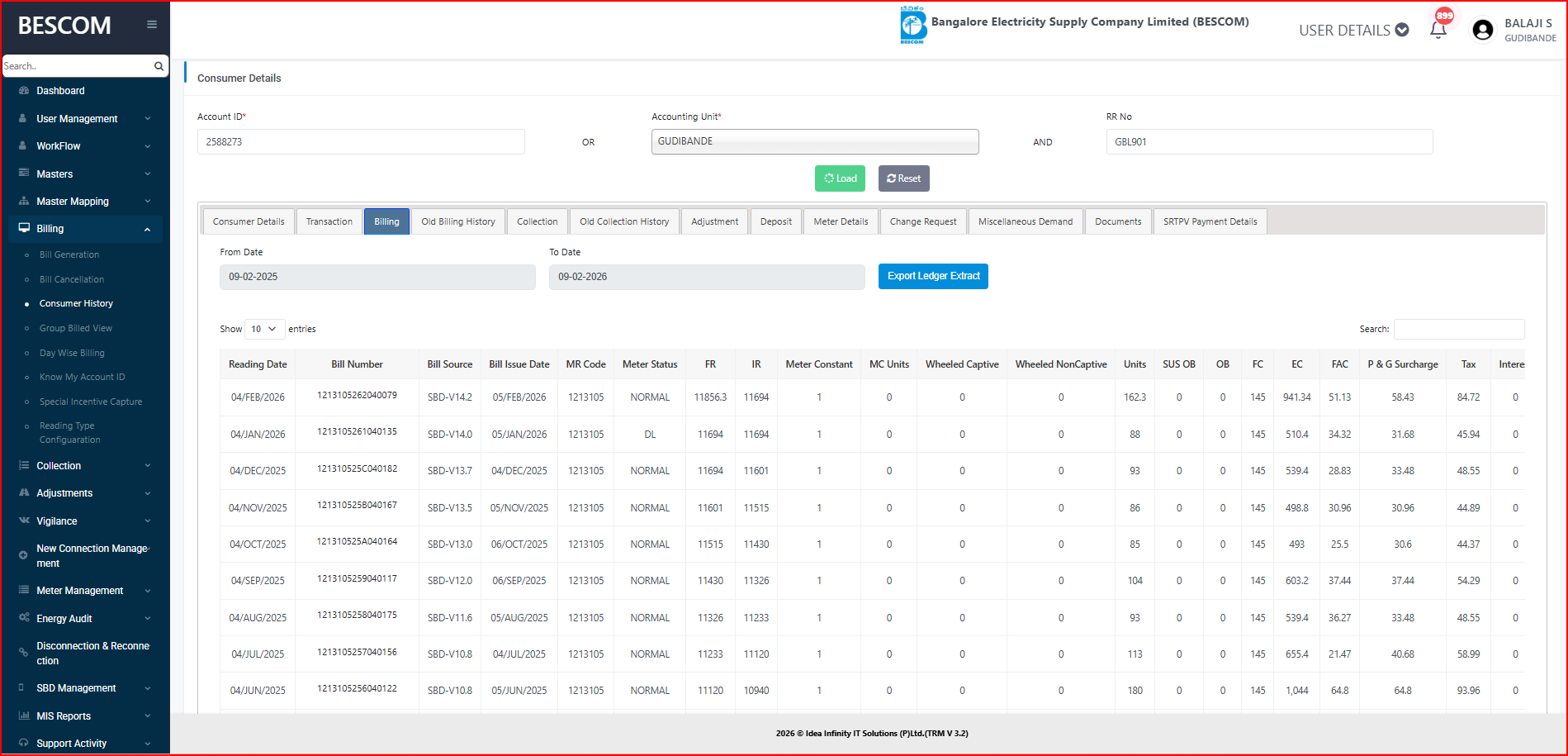Image resolution: width=1568 pixels, height=756 pixels.
Task: Collapse the Billing sidebar section
Action: (x=147, y=229)
